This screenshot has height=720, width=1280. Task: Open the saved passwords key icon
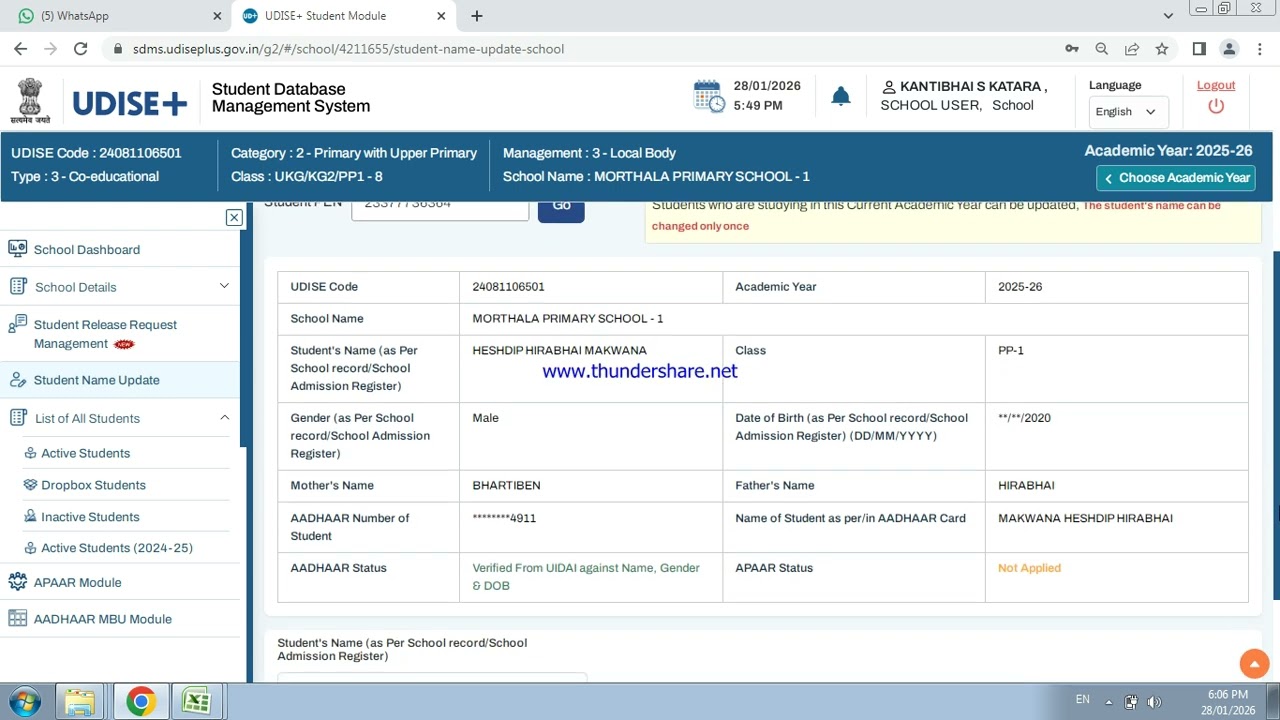click(x=1072, y=48)
